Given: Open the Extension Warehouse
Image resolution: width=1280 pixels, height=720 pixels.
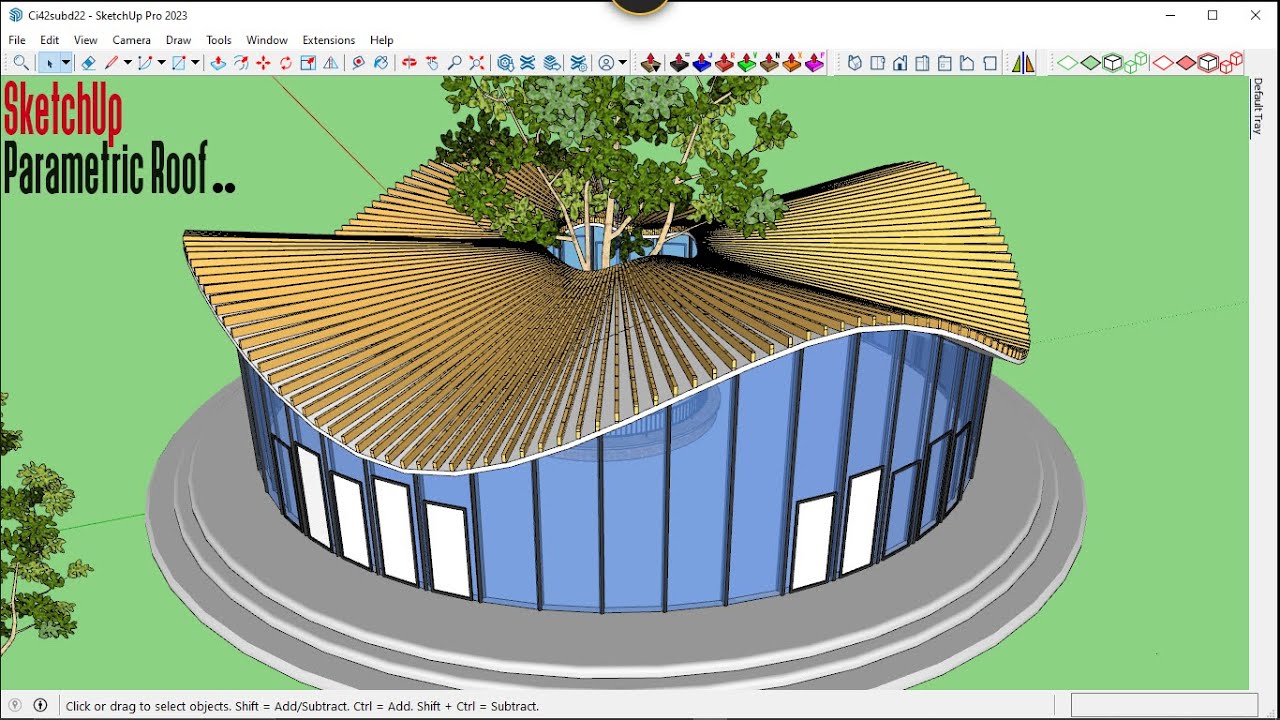Looking at the screenshot, I should [528, 63].
